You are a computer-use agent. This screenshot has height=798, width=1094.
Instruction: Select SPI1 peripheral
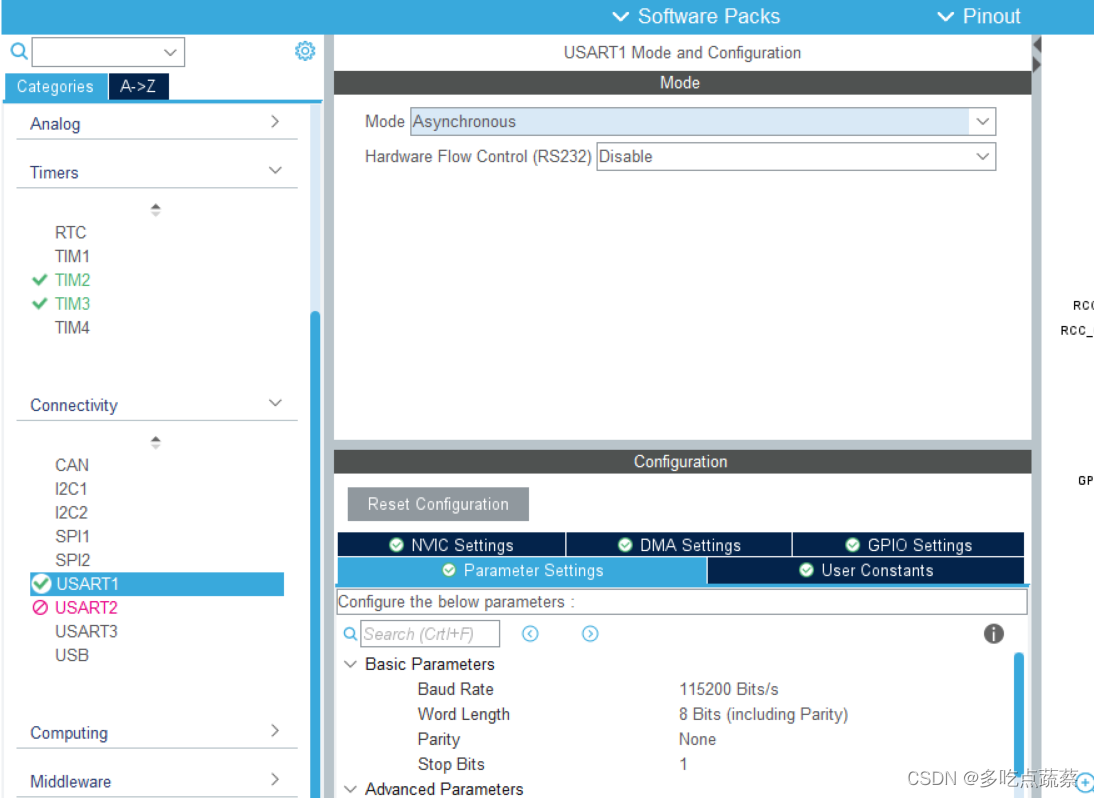(x=73, y=536)
